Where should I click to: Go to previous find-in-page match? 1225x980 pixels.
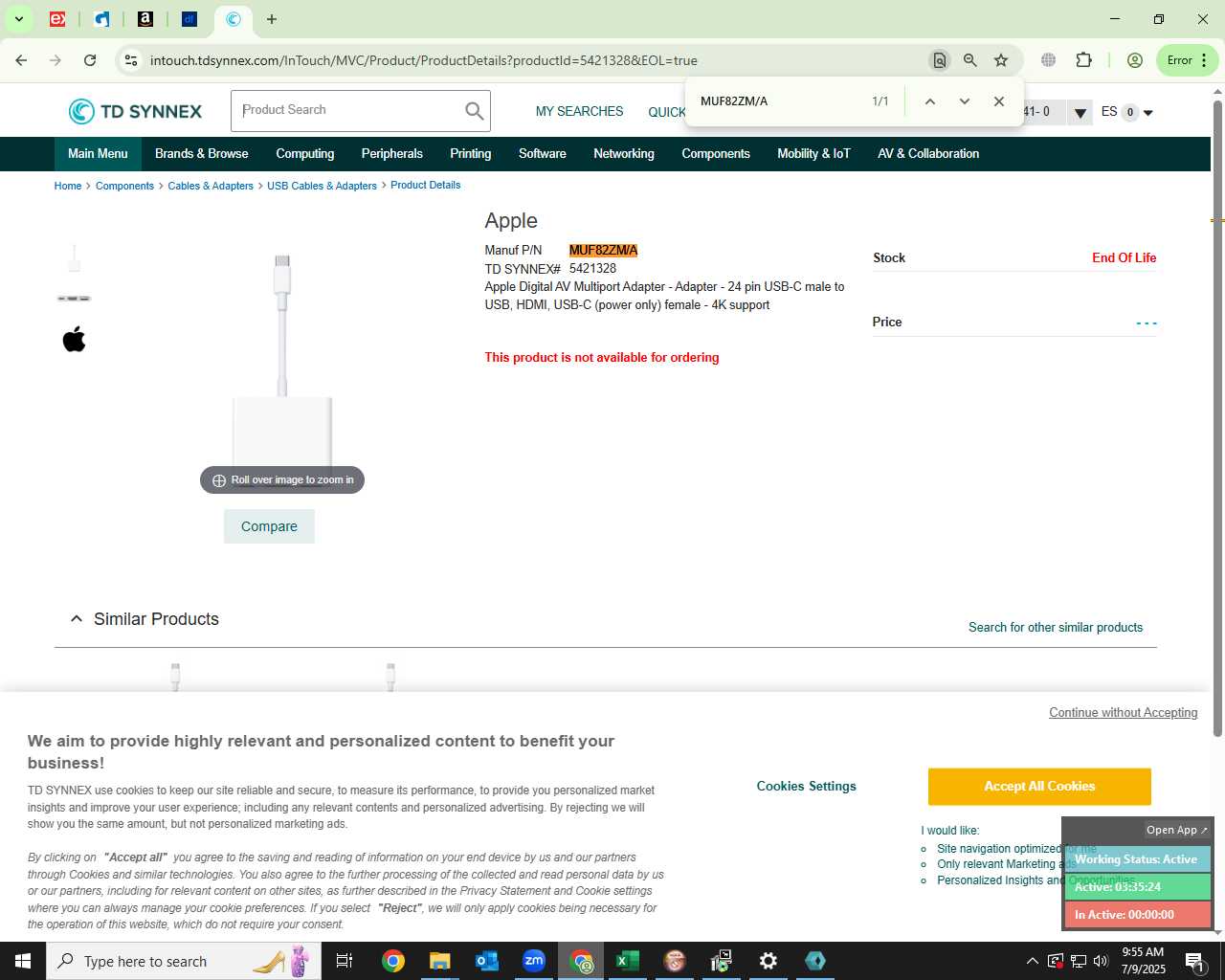tap(929, 101)
